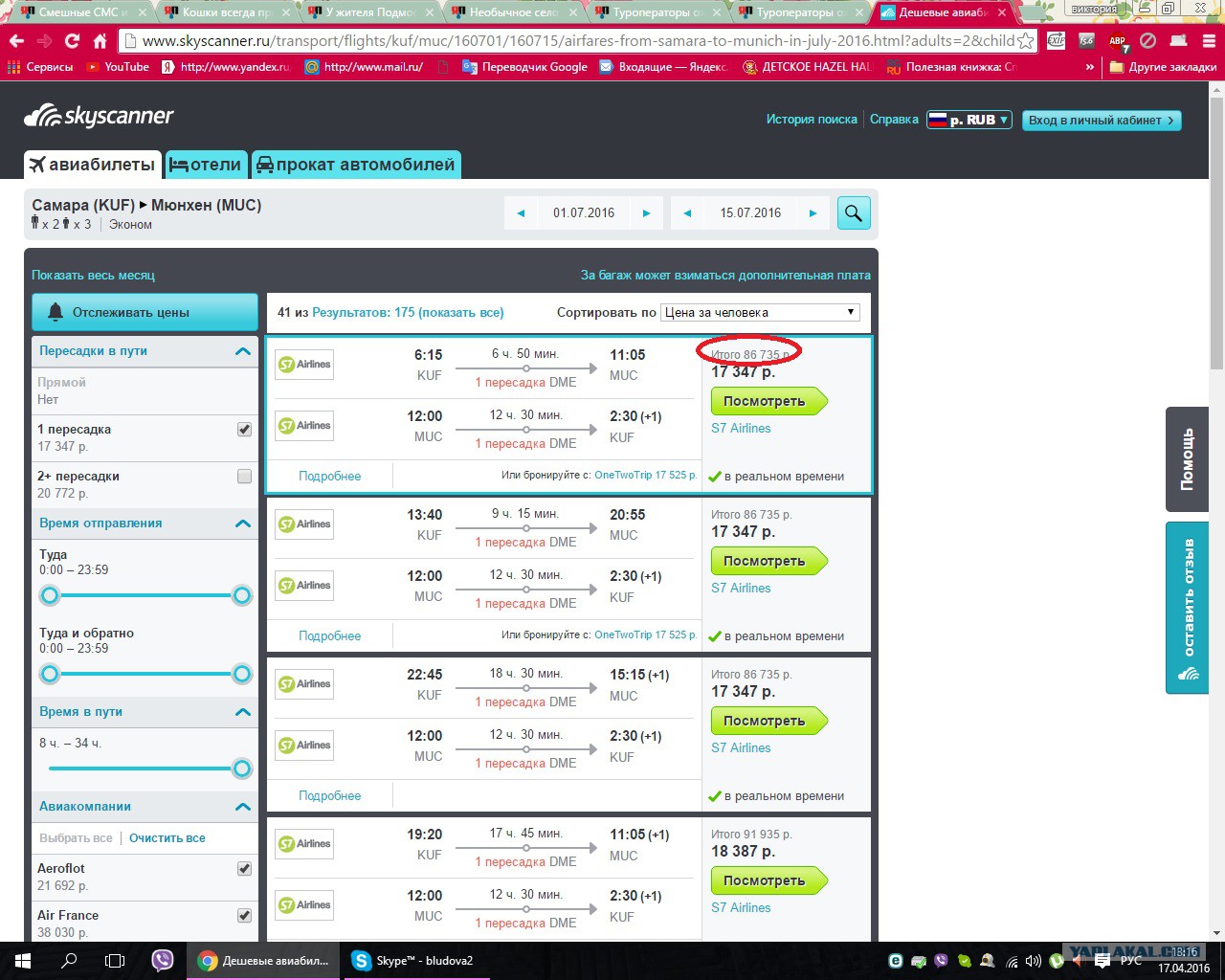Click the Туда и обратно slider end handle
Image resolution: width=1225 pixels, height=980 pixels.
pos(242,674)
